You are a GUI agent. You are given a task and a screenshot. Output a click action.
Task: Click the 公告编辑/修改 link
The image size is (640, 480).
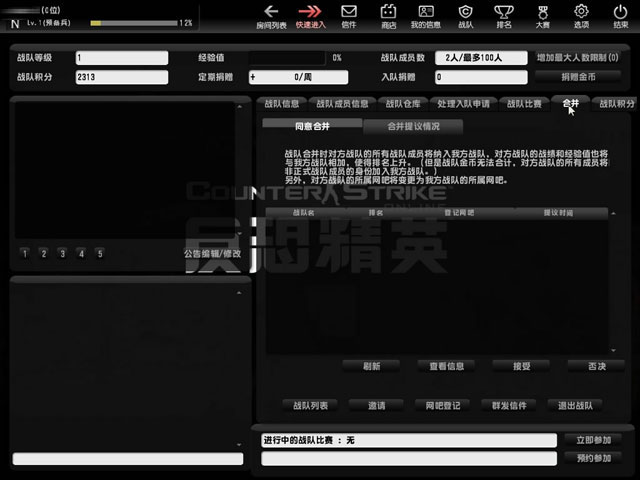click(x=213, y=254)
